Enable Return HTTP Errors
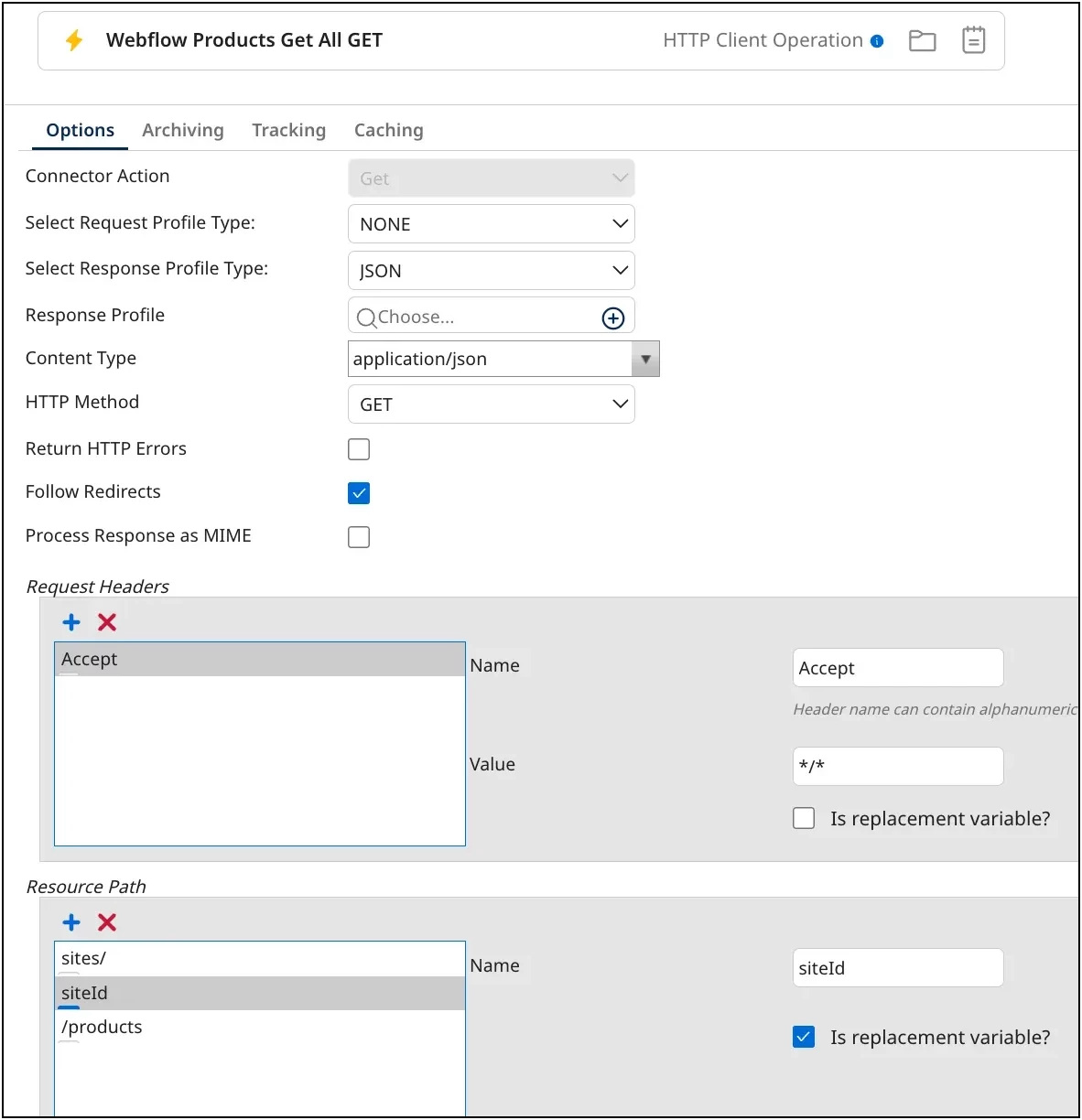This screenshot has width=1082, height=1120. (x=359, y=449)
